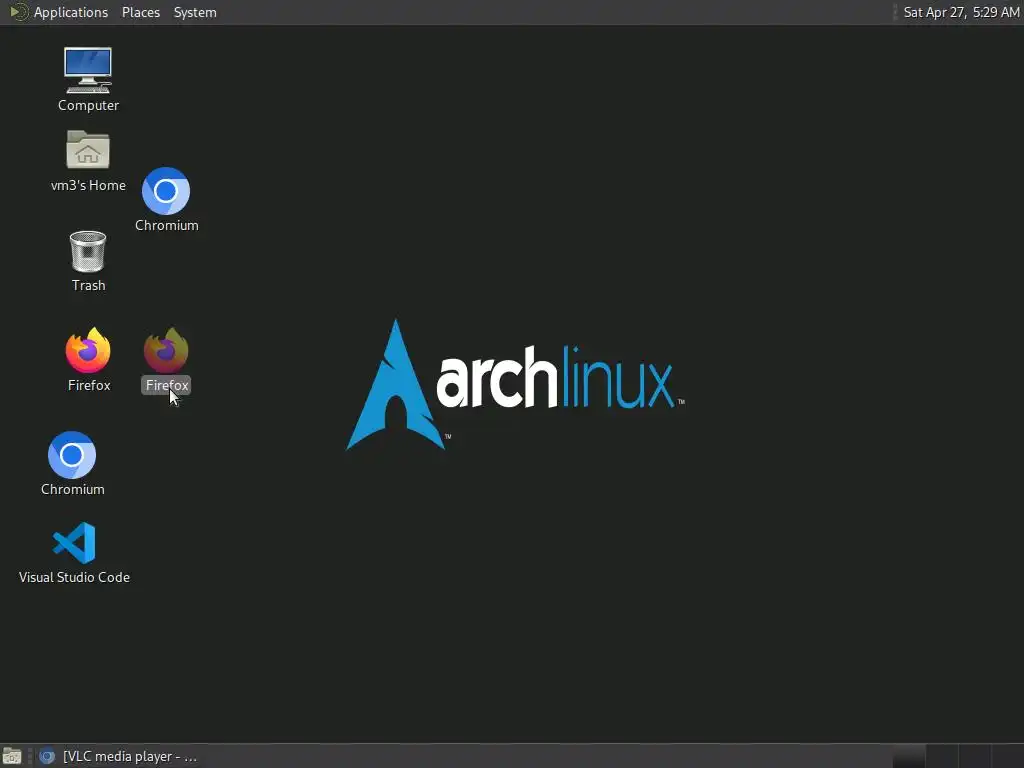Activate the VLC media player taskbar entry
Viewport: 1024px width, 768px height.
pyautogui.click(x=118, y=756)
